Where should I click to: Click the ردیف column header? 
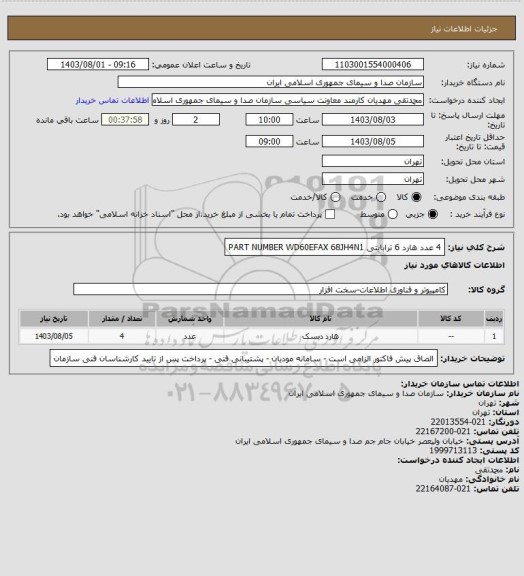(x=494, y=319)
